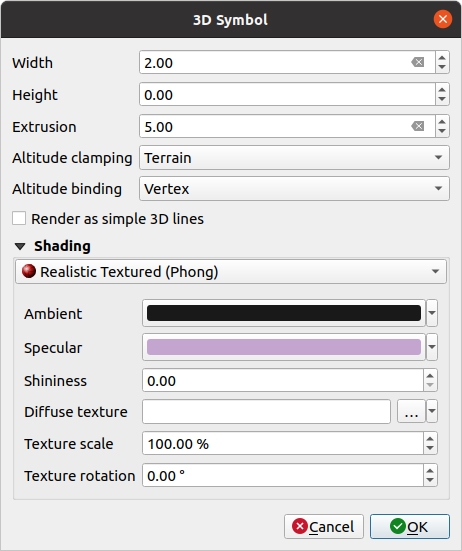
Task: Increase Width using up arrow
Action: [x=442, y=58]
